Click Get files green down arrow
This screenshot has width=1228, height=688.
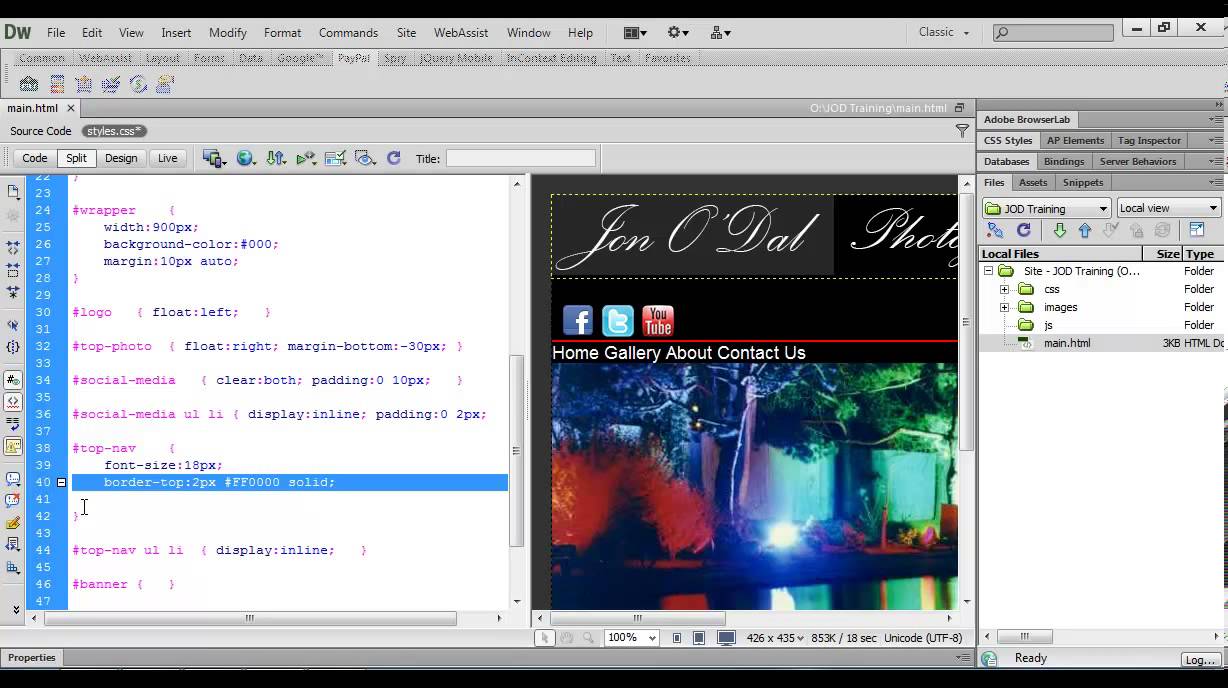click(x=1060, y=230)
